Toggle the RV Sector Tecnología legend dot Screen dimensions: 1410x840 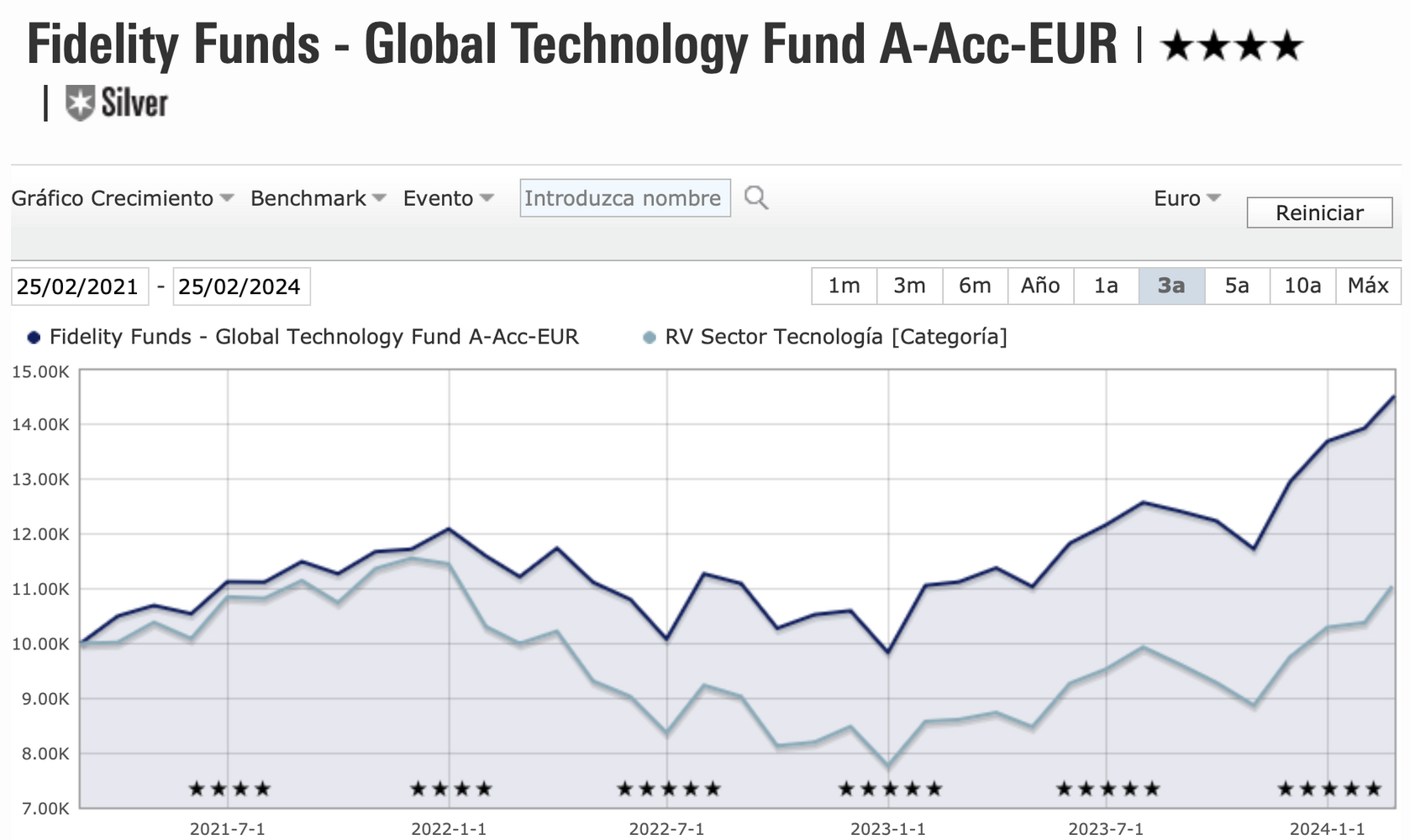[x=649, y=338]
